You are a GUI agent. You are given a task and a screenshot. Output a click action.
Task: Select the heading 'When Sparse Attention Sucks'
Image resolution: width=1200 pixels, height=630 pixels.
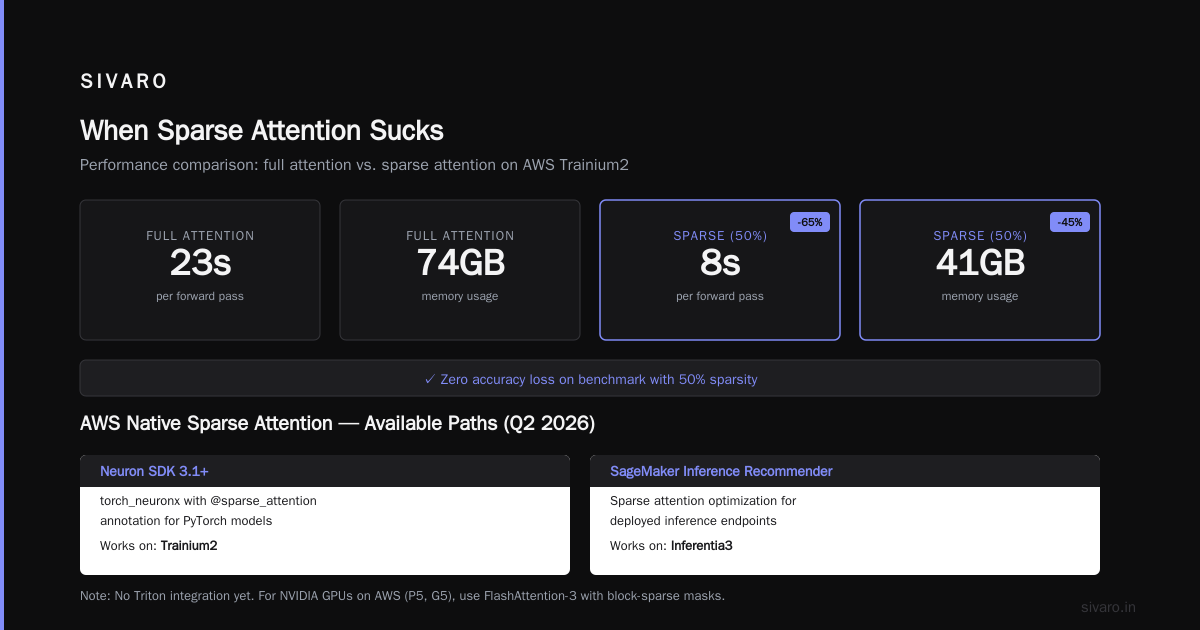[262, 131]
